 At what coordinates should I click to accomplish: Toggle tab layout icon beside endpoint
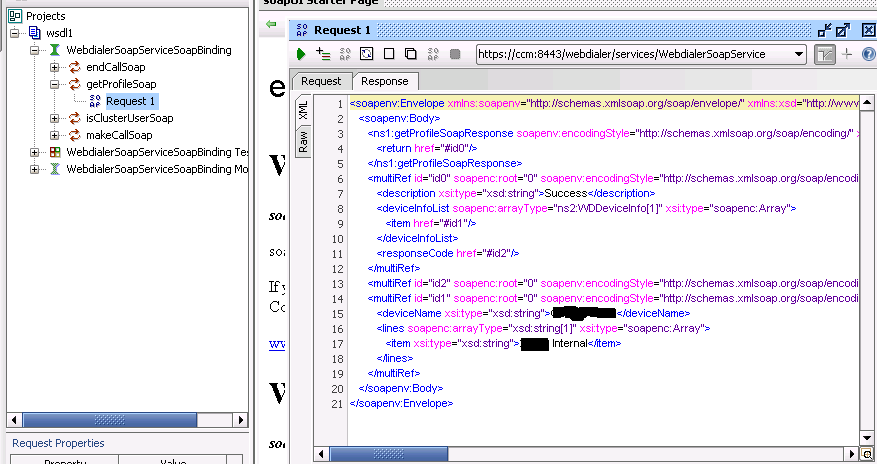[x=824, y=54]
